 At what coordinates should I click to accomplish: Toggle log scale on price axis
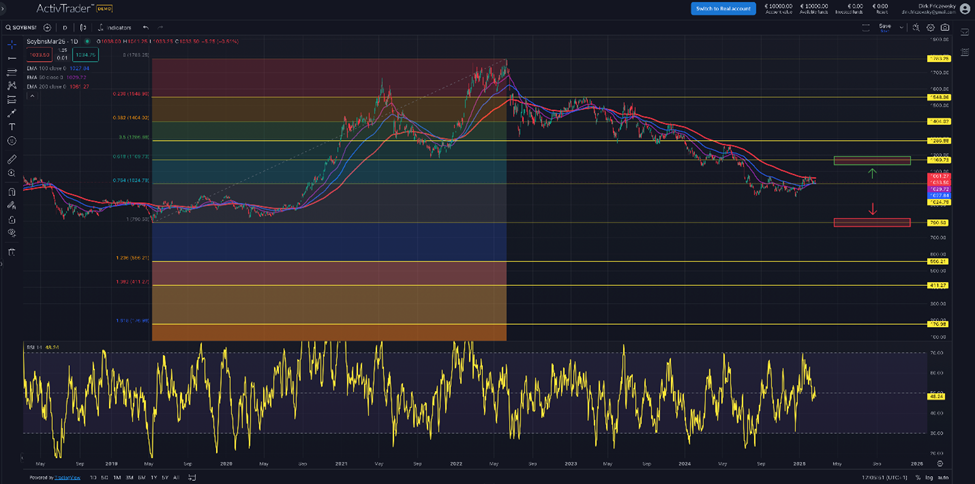pos(931,478)
